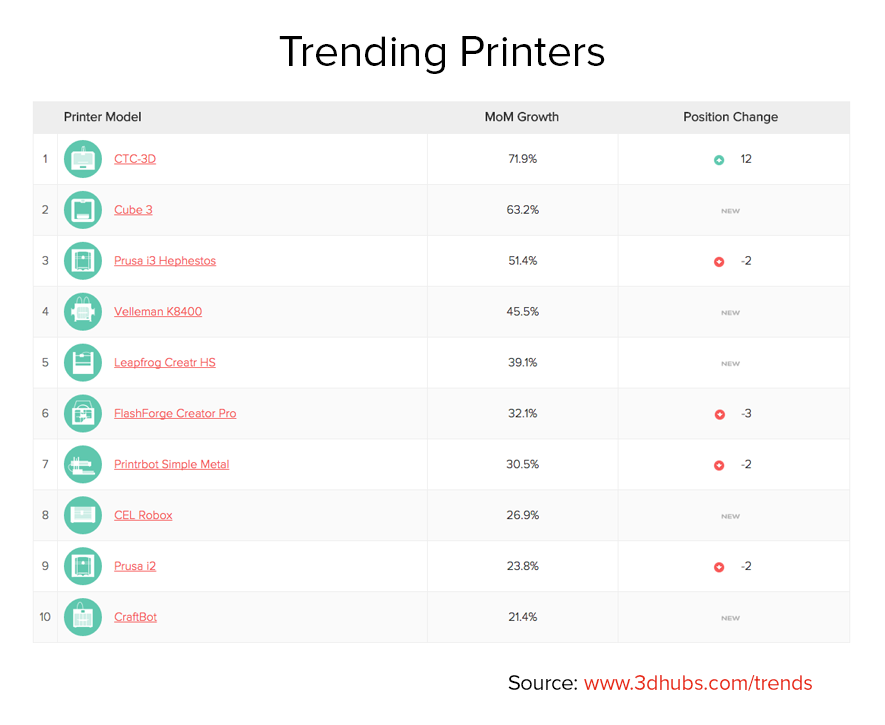This screenshot has height=725, width=885.
Task: Click the Printrbot Simple Metal printer icon
Action: pyautogui.click(x=83, y=465)
